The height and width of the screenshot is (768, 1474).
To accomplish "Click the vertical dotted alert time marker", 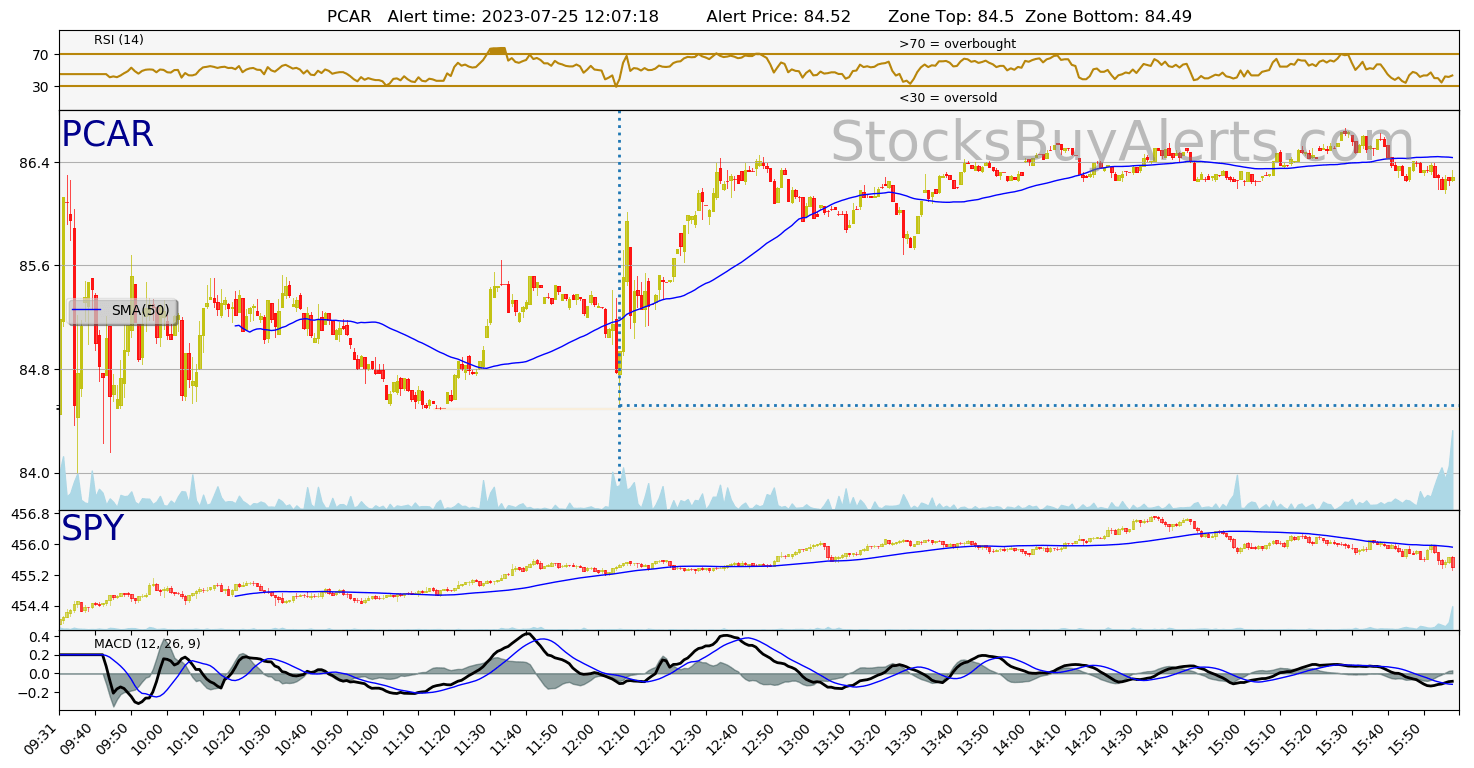I will [619, 296].
